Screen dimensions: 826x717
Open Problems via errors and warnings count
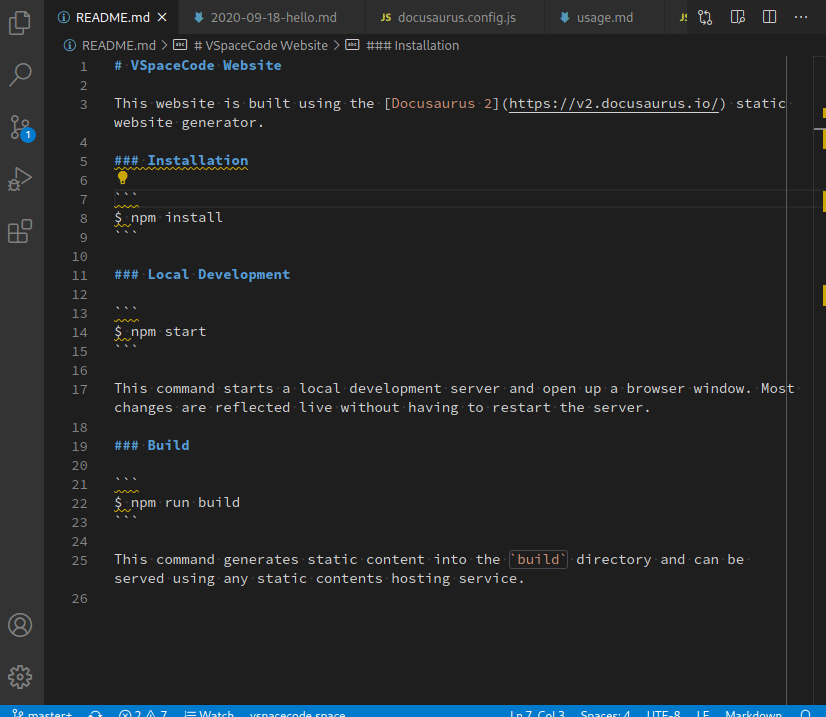[143, 713]
